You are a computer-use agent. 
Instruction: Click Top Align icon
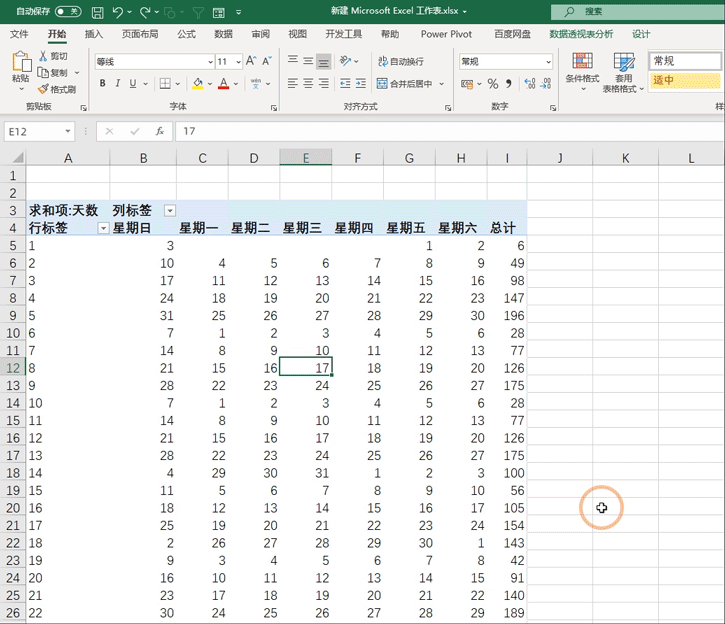point(293,61)
